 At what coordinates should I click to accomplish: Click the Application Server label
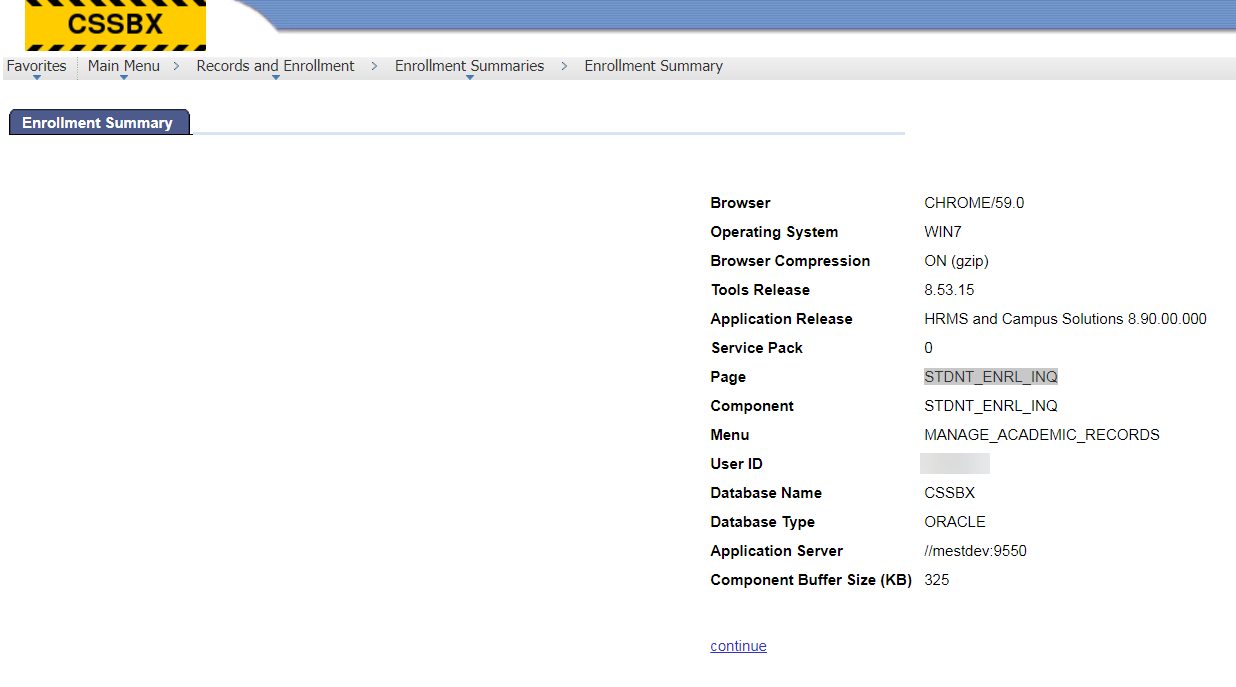click(x=776, y=551)
